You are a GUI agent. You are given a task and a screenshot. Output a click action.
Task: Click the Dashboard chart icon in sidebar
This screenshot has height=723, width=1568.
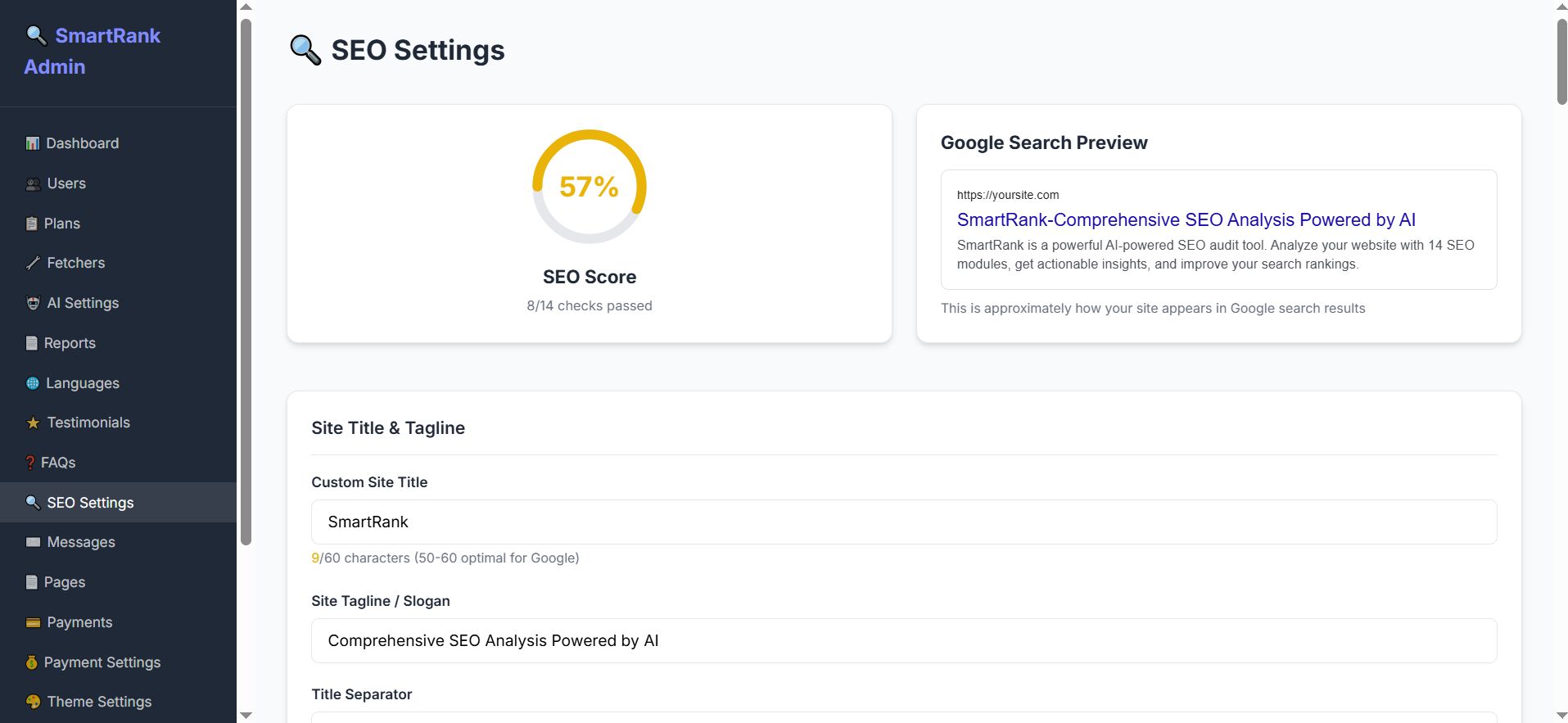(33, 143)
